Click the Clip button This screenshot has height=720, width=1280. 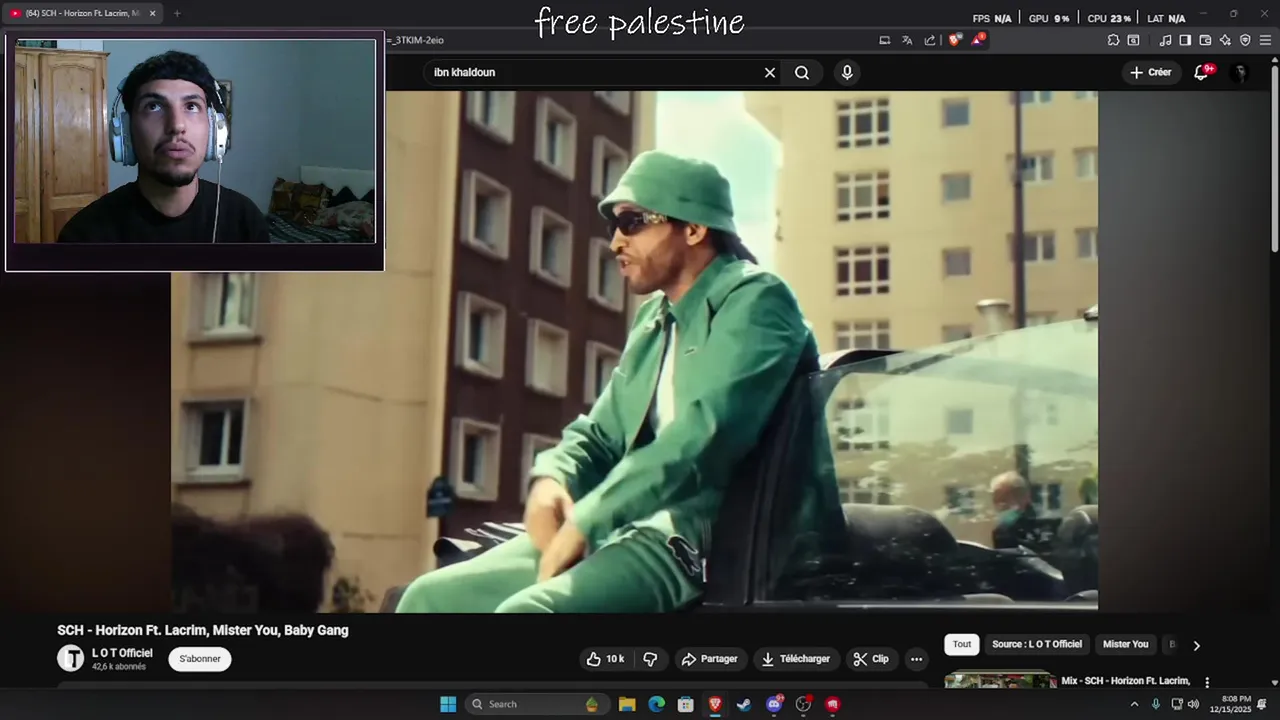[x=871, y=659]
